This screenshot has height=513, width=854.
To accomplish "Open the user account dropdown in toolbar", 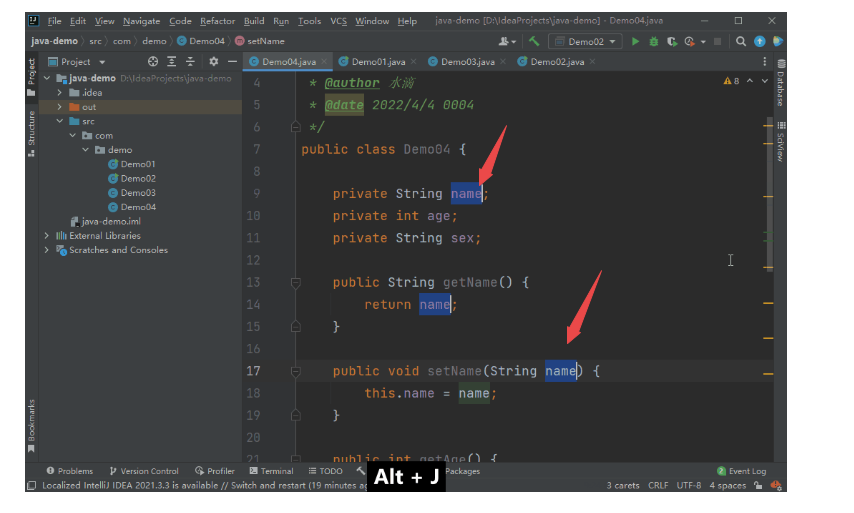I will pos(507,41).
